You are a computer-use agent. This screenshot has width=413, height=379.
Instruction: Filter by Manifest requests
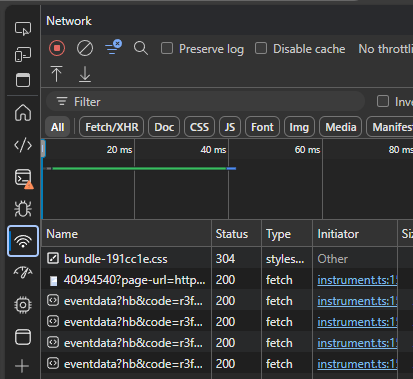coord(390,127)
